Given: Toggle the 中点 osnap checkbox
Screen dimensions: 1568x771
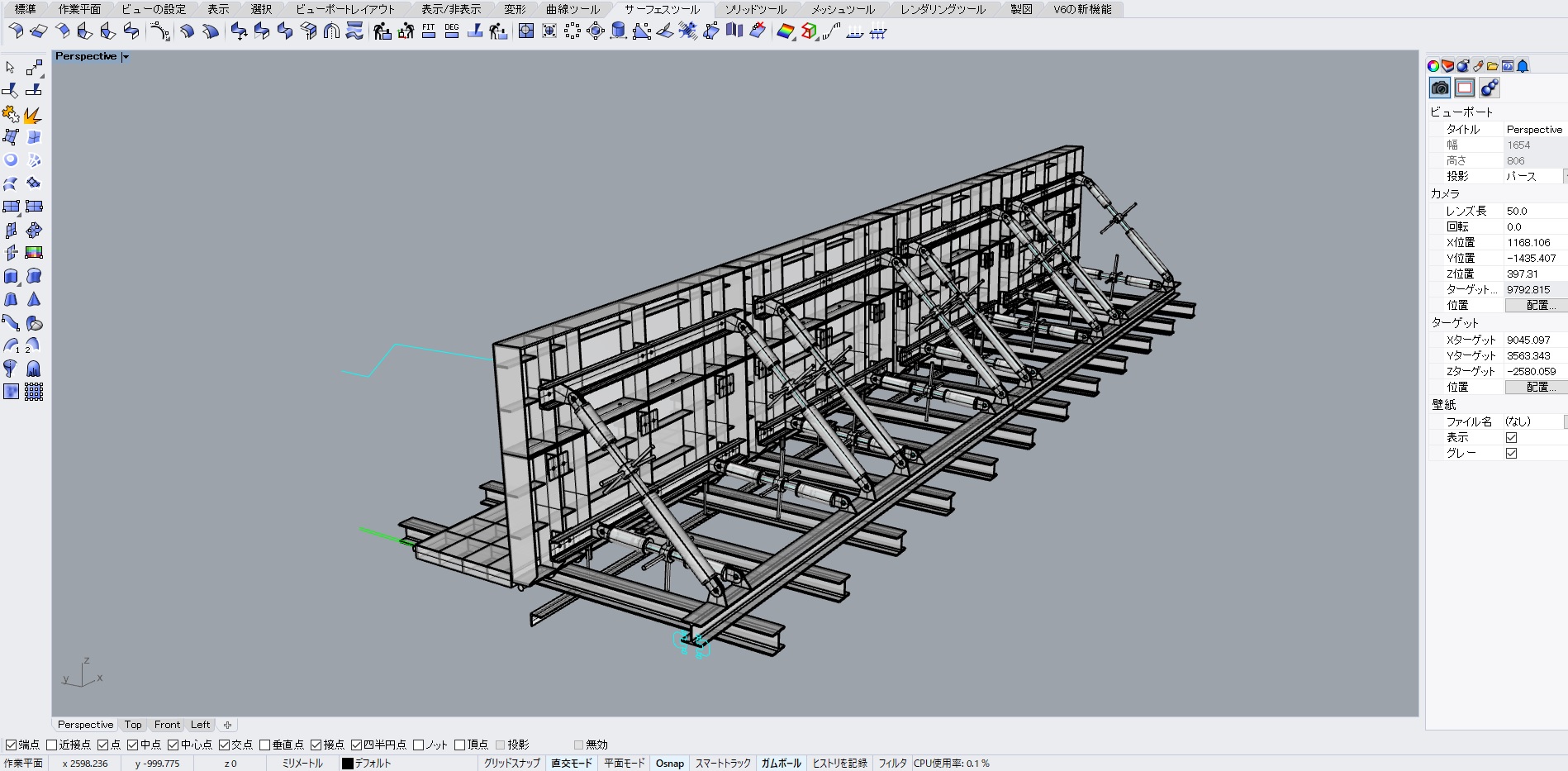Looking at the screenshot, I should [x=132, y=745].
